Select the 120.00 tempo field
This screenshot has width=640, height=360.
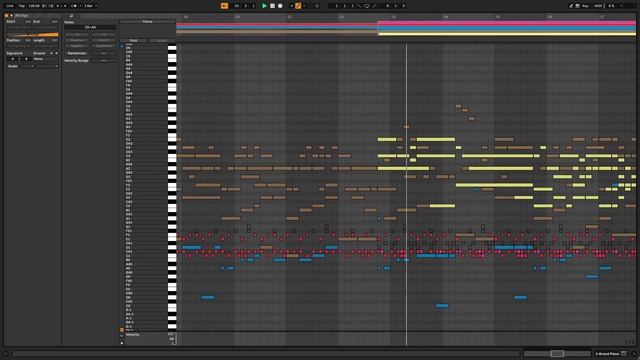click(34, 6)
